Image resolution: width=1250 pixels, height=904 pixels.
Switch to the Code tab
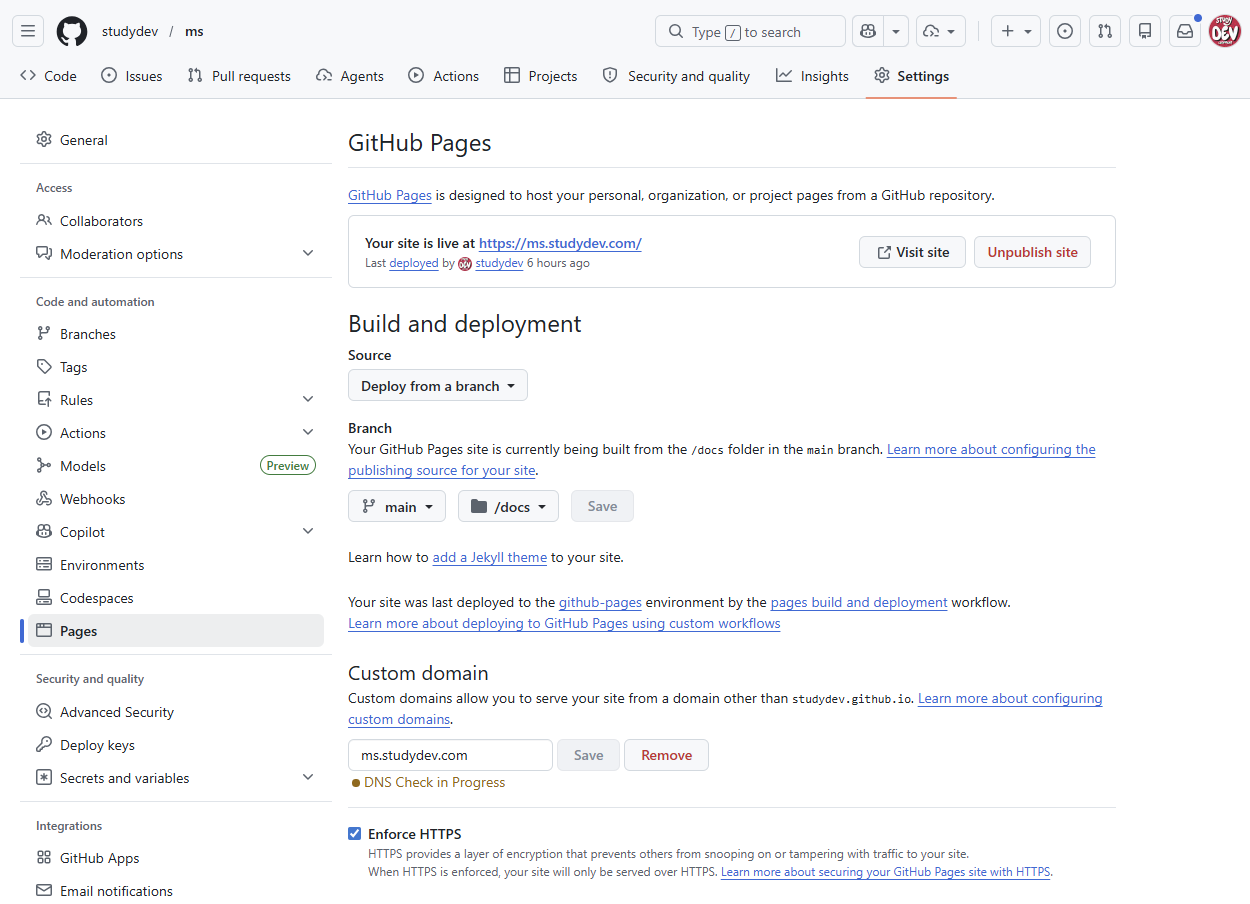[48, 76]
